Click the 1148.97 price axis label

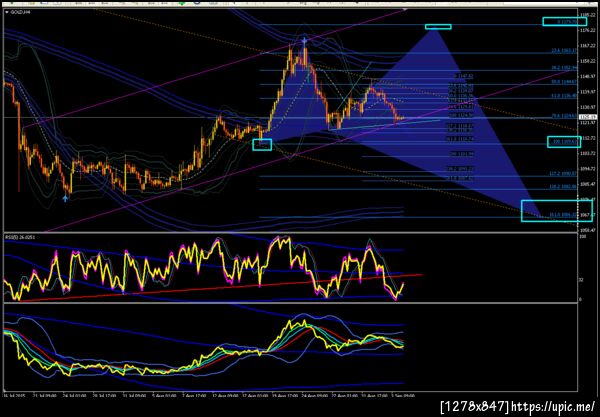[588, 77]
